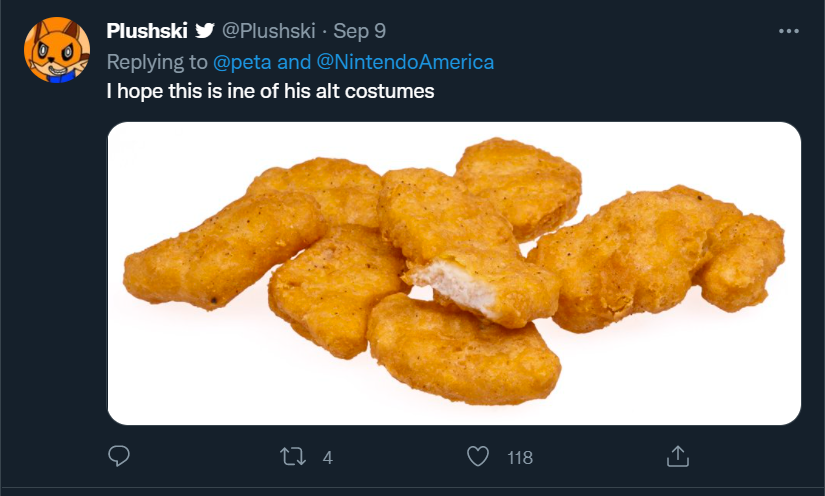825x496 pixels.
Task: Open the share tweet icon
Action: 677,457
